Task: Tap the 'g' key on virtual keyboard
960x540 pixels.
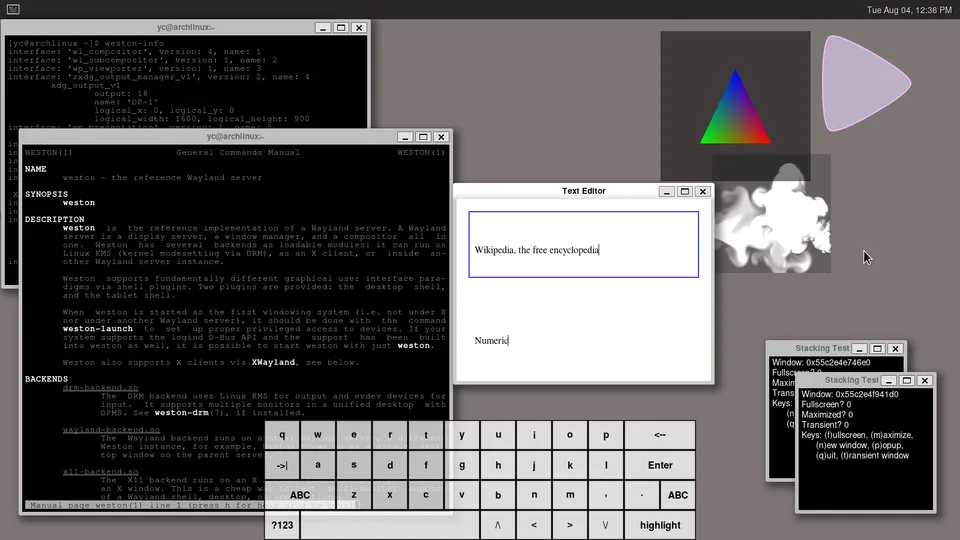Action: click(x=462, y=465)
